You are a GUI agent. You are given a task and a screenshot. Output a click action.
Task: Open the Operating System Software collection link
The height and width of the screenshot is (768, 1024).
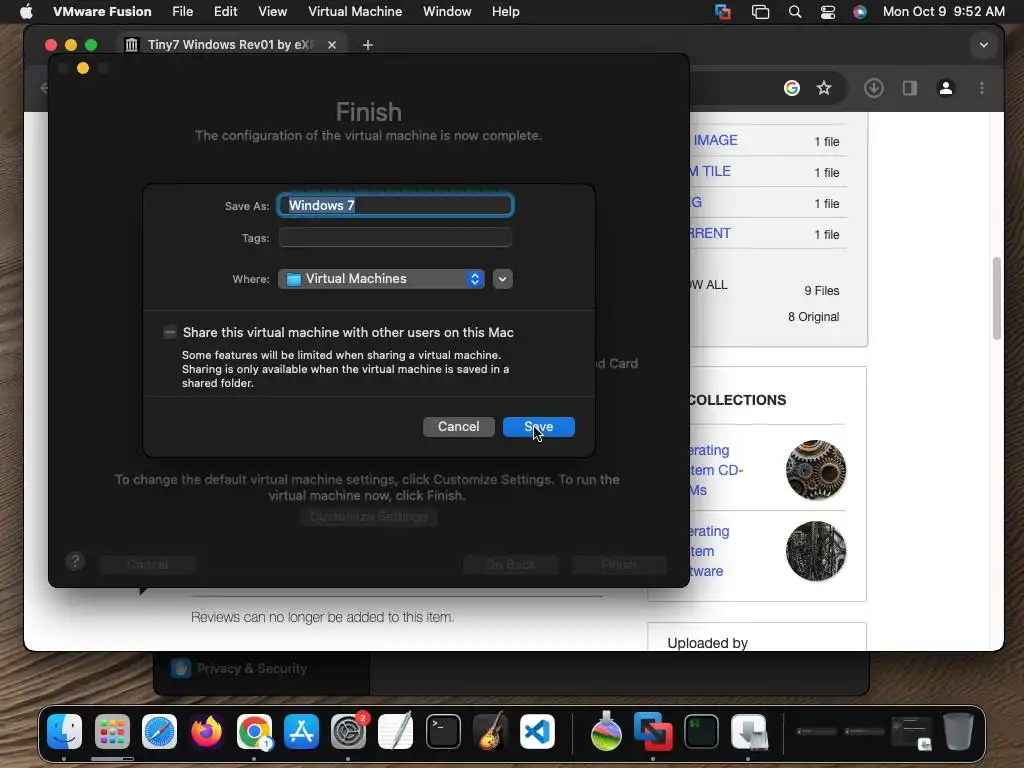(x=709, y=551)
